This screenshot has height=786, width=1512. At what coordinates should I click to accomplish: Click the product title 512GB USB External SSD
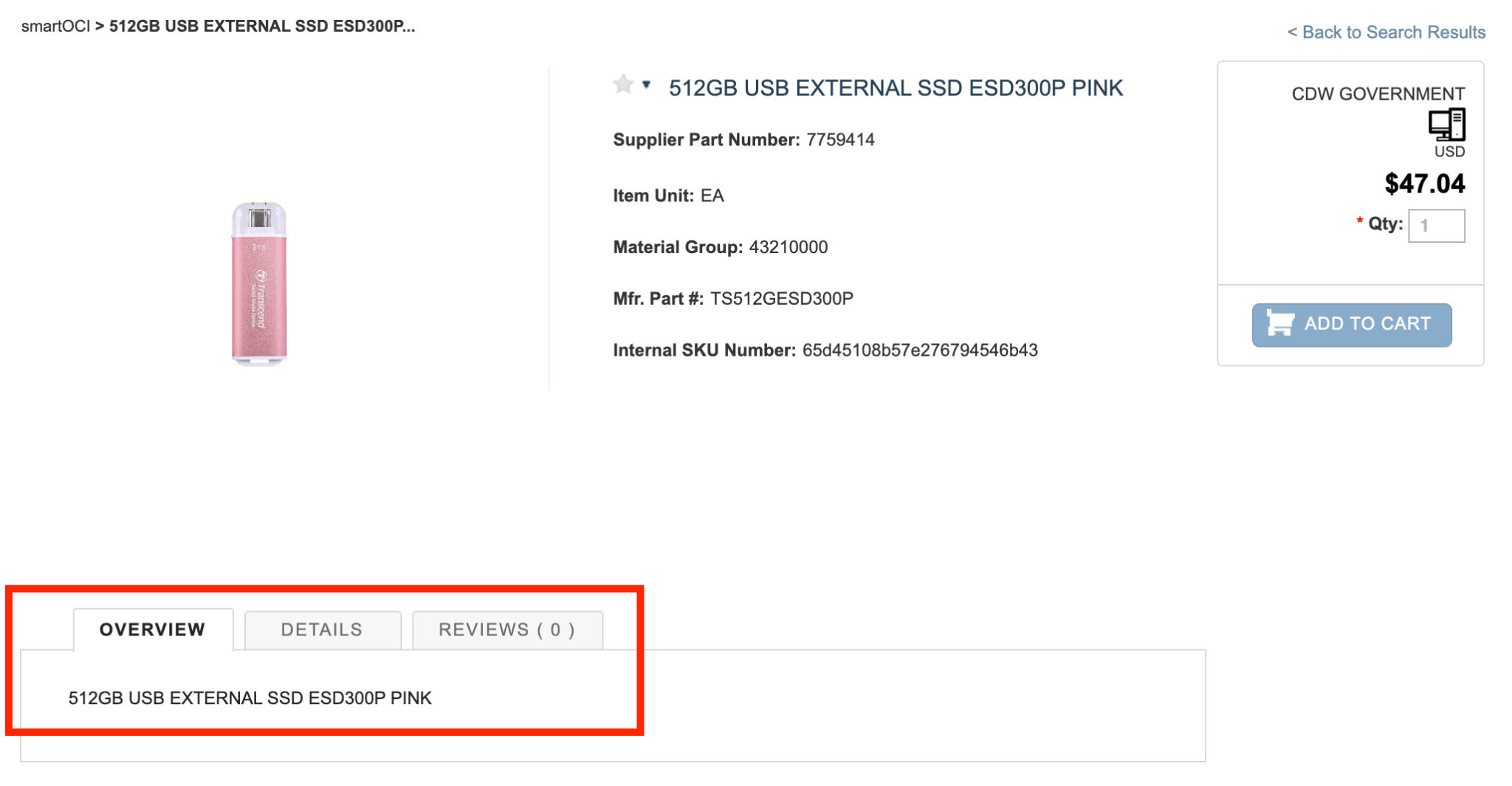(x=896, y=88)
